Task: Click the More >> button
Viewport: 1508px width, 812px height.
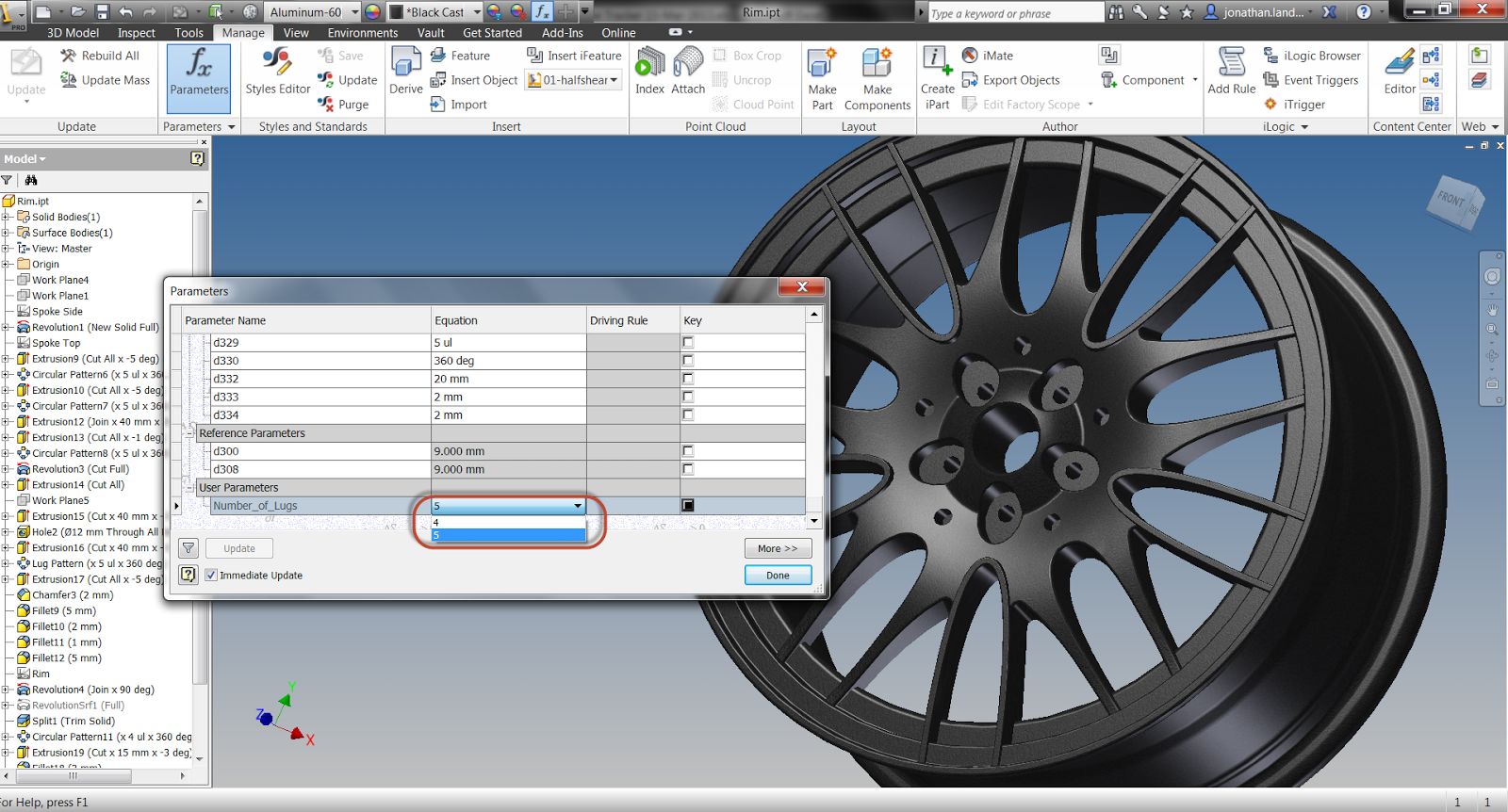Action: click(778, 548)
